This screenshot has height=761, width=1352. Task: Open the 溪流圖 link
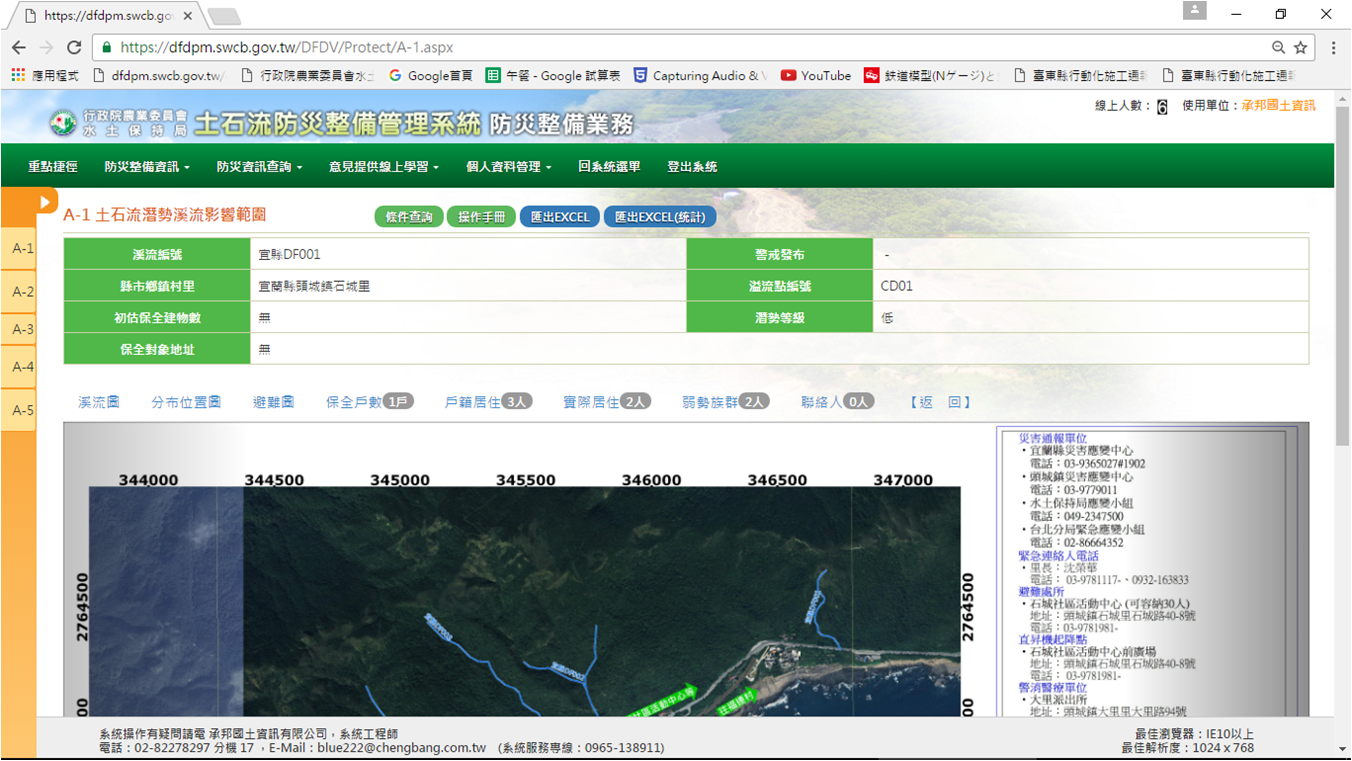click(x=99, y=402)
